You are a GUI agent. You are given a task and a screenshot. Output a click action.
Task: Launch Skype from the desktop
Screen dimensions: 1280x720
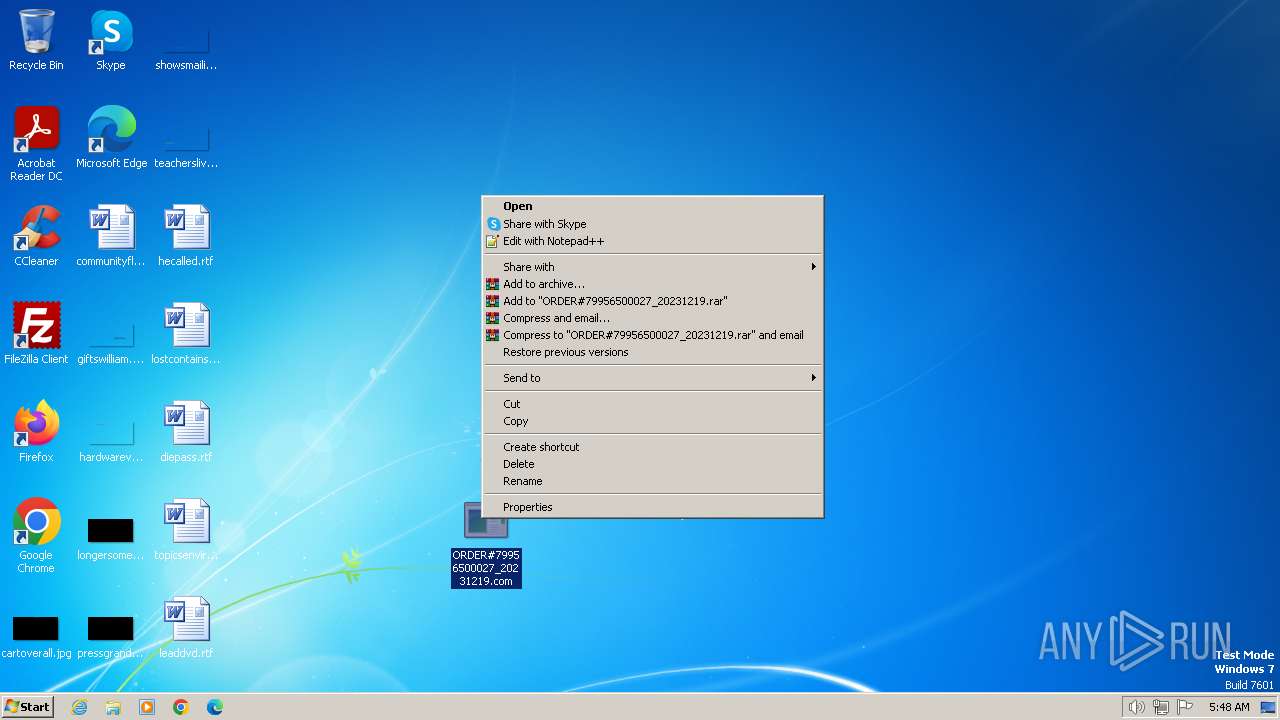click(111, 40)
